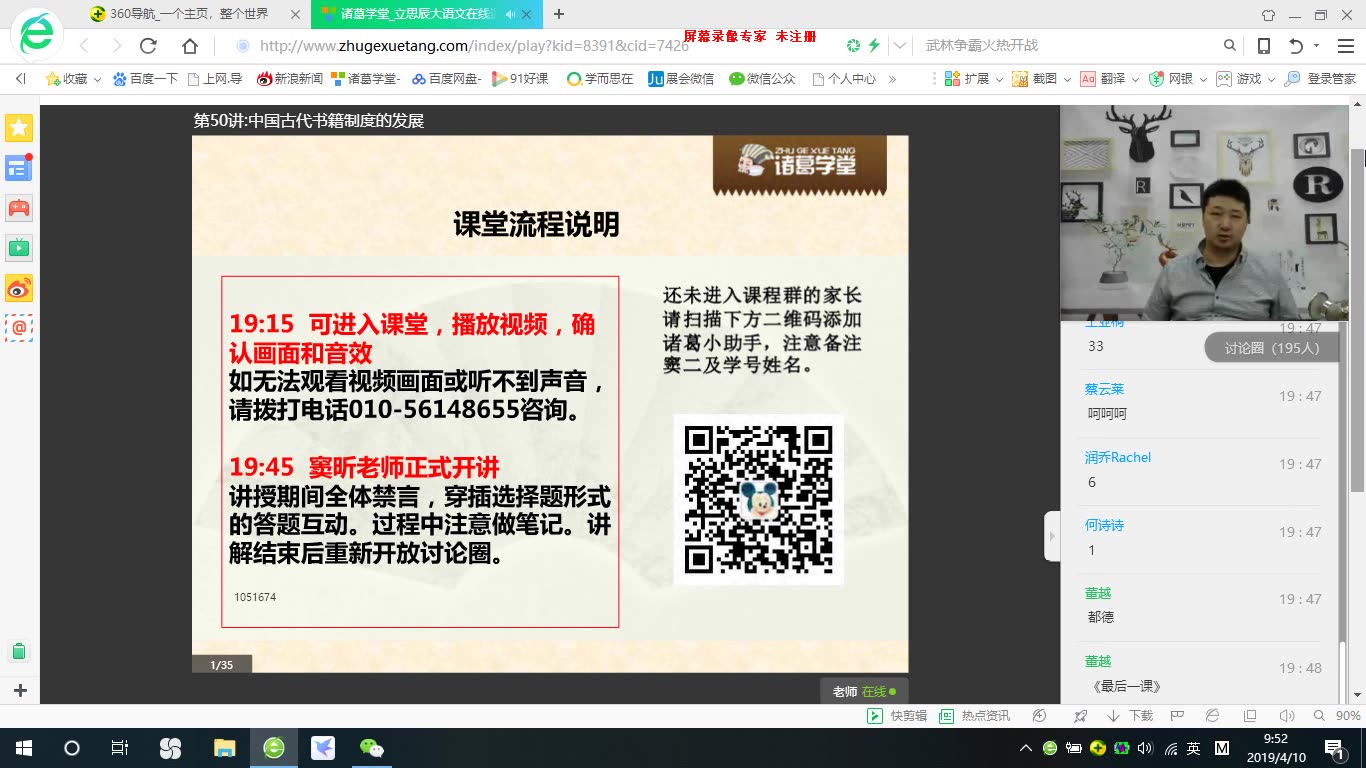Click the QR code on the slide

point(758,499)
